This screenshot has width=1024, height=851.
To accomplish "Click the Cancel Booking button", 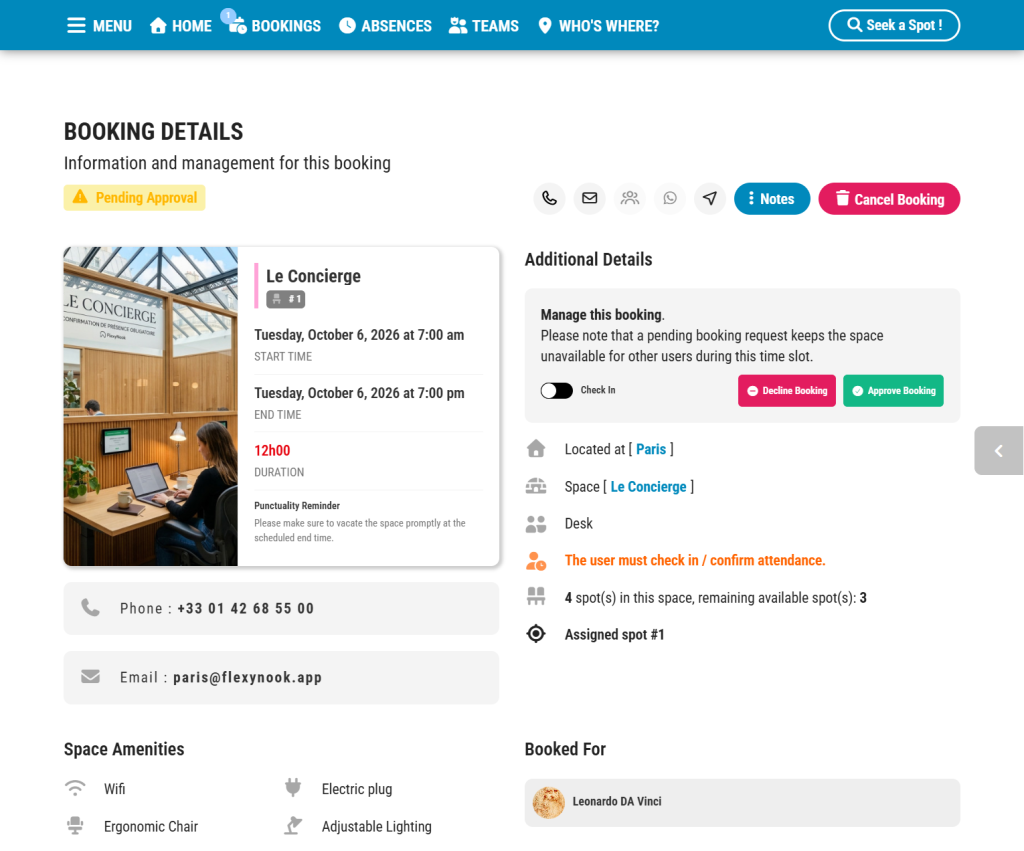I will pos(889,199).
